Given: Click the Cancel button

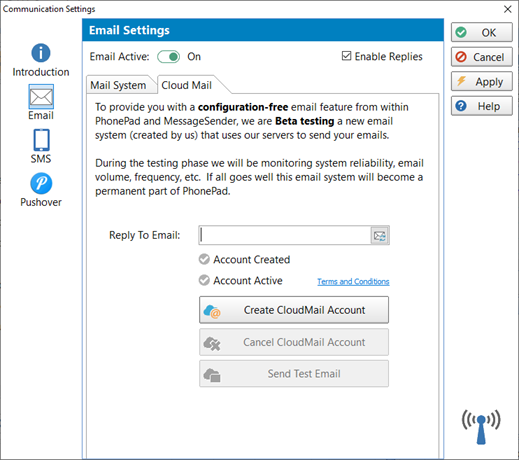Looking at the screenshot, I should tap(482, 57).
